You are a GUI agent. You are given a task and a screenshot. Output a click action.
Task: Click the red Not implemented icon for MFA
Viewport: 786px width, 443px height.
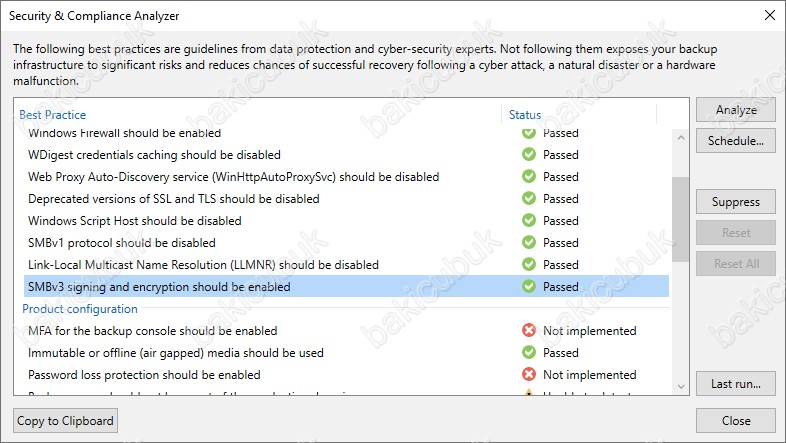529,331
